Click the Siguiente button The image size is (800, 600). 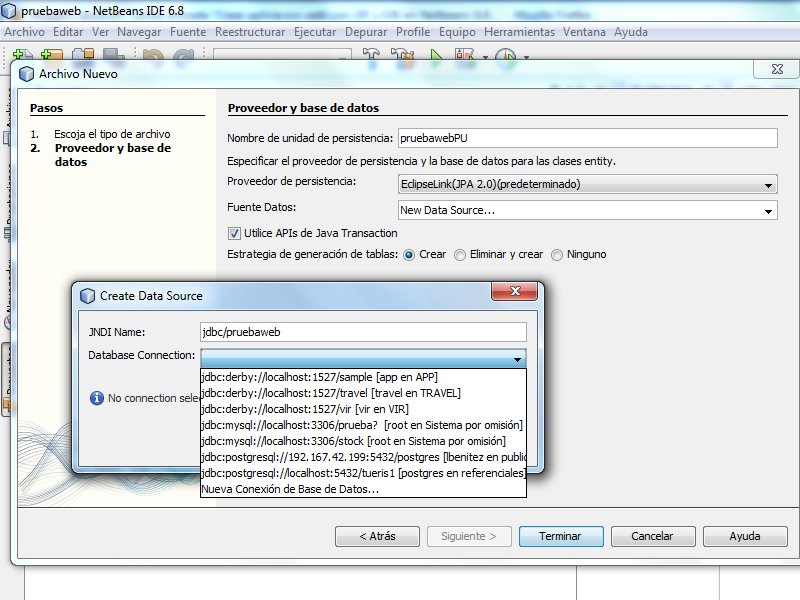pos(469,536)
